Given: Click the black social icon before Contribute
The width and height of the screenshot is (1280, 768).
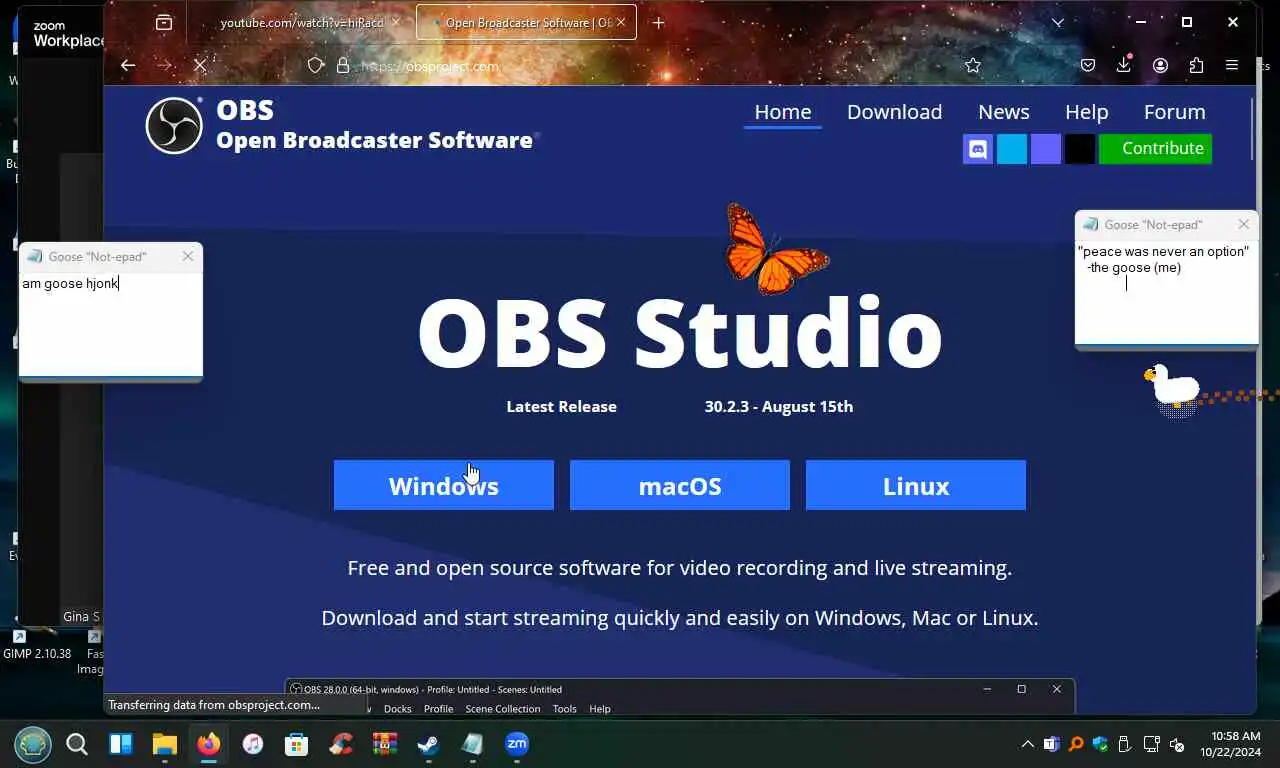Looking at the screenshot, I should pos(1080,149).
